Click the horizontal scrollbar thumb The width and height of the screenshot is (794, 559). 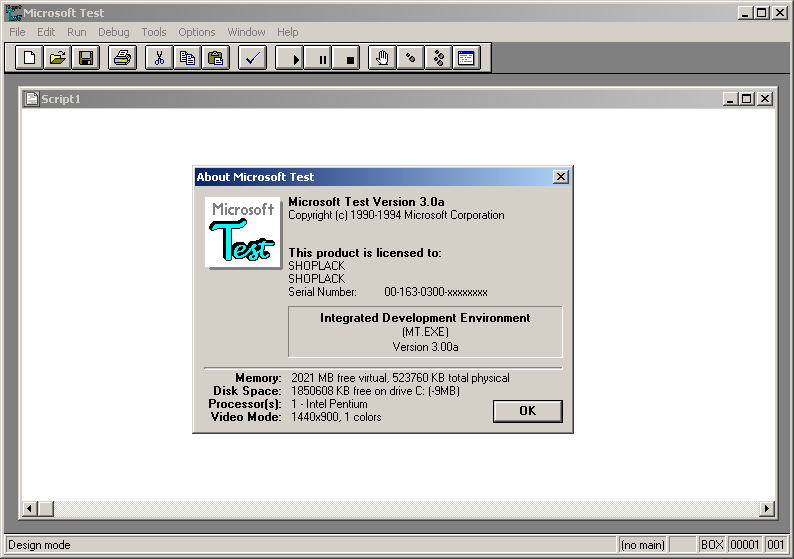[46, 508]
